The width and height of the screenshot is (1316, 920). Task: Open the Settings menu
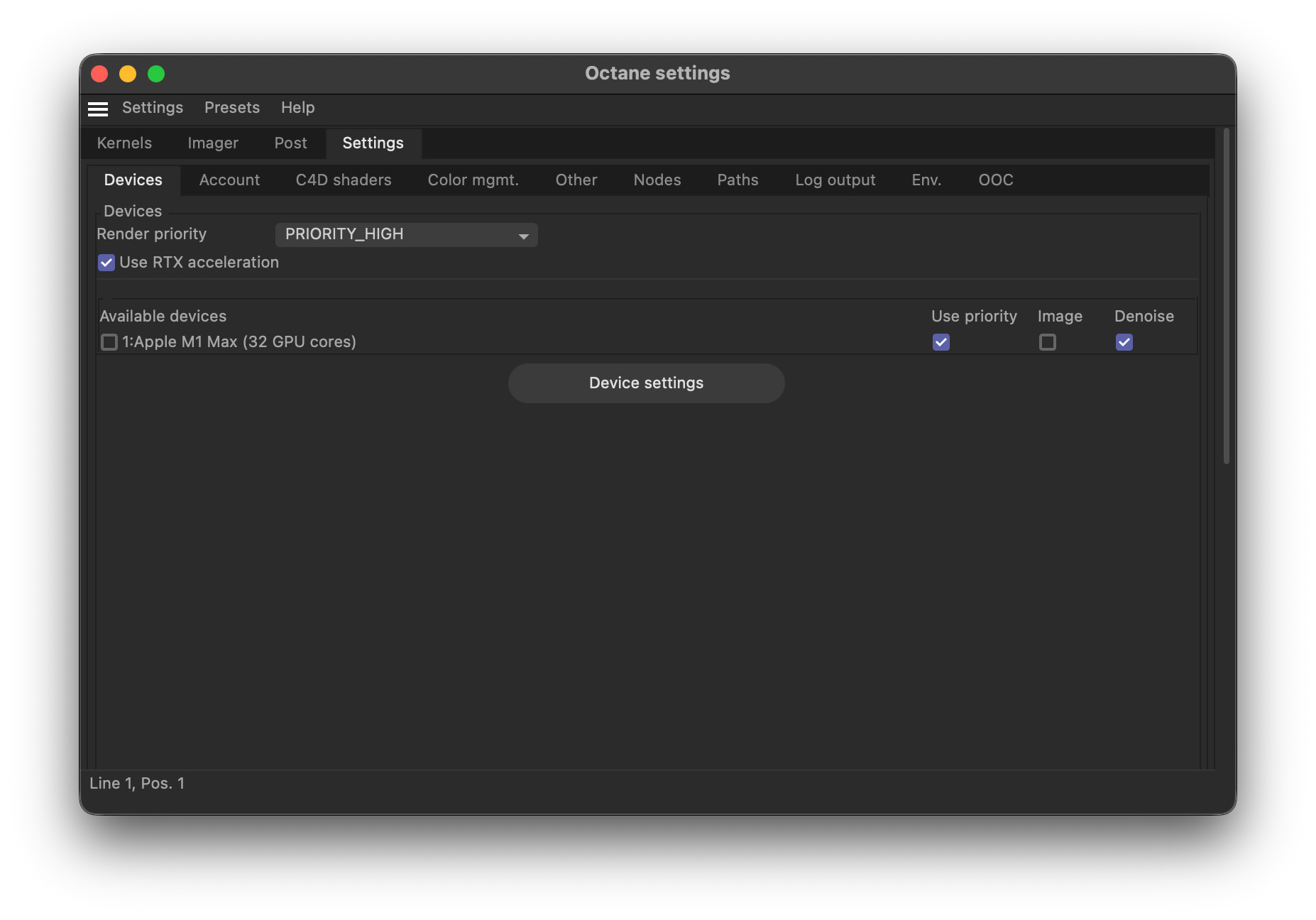click(153, 108)
